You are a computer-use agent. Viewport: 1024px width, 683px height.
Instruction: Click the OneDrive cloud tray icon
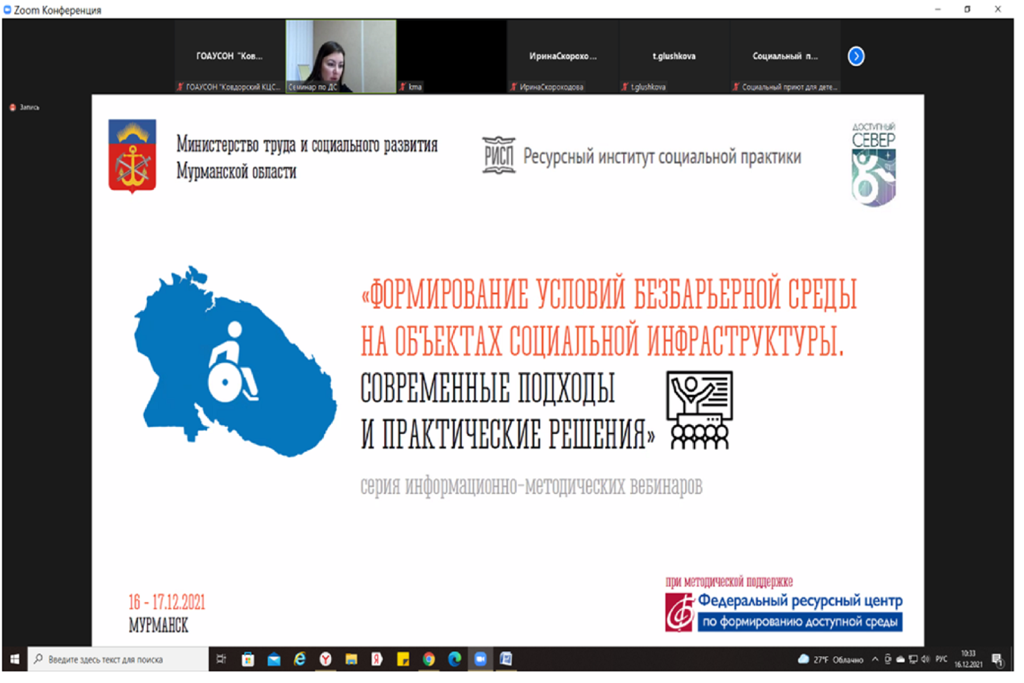pyautogui.click(x=901, y=659)
